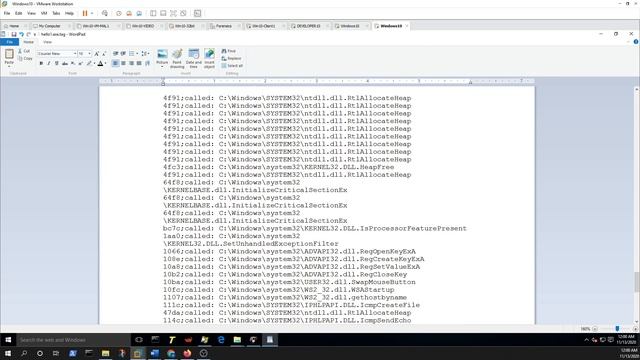The width and height of the screenshot is (640, 360).
Task: Open Edge browser in guest taskbar
Action: [221, 340]
